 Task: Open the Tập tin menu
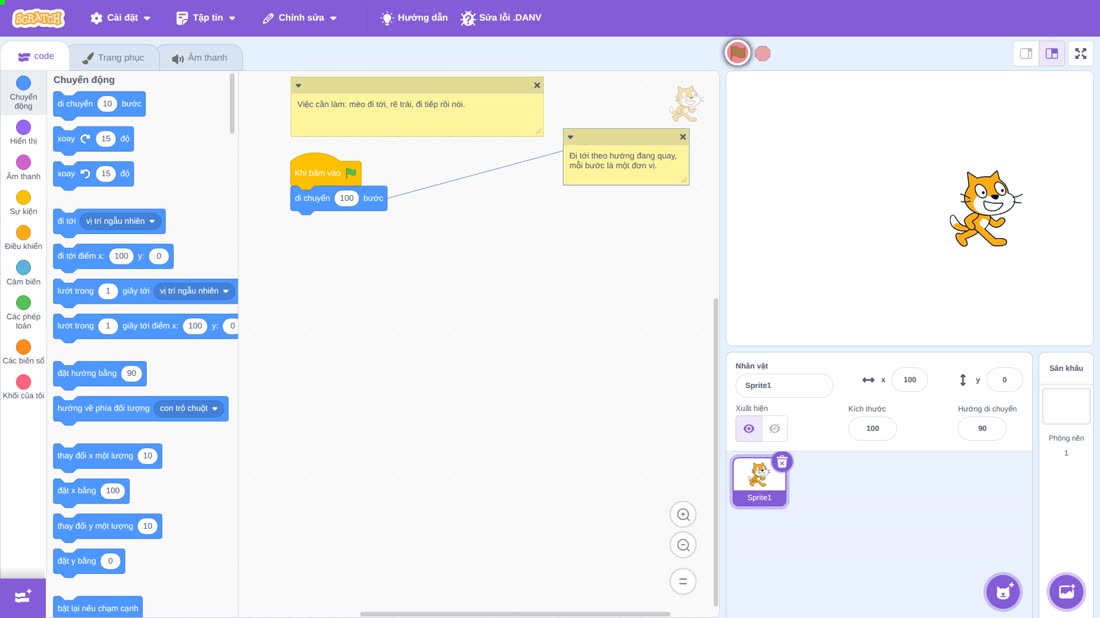tap(206, 18)
